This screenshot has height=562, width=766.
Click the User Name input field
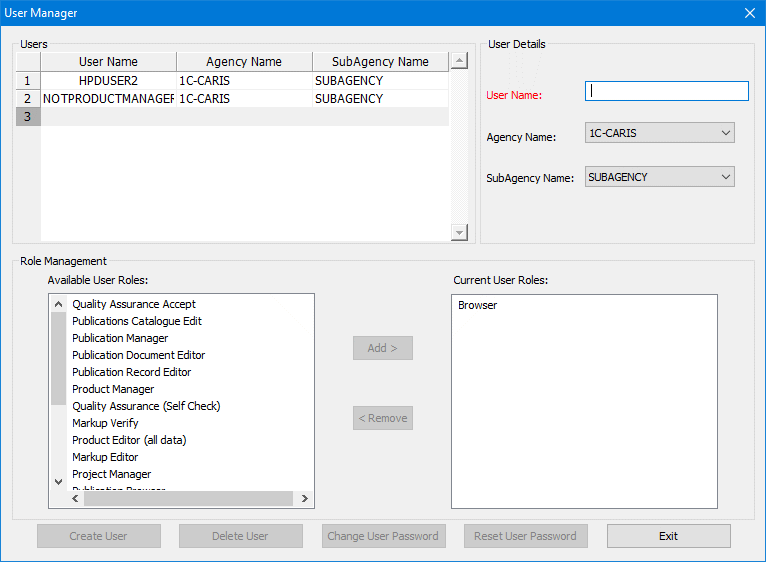(x=666, y=91)
